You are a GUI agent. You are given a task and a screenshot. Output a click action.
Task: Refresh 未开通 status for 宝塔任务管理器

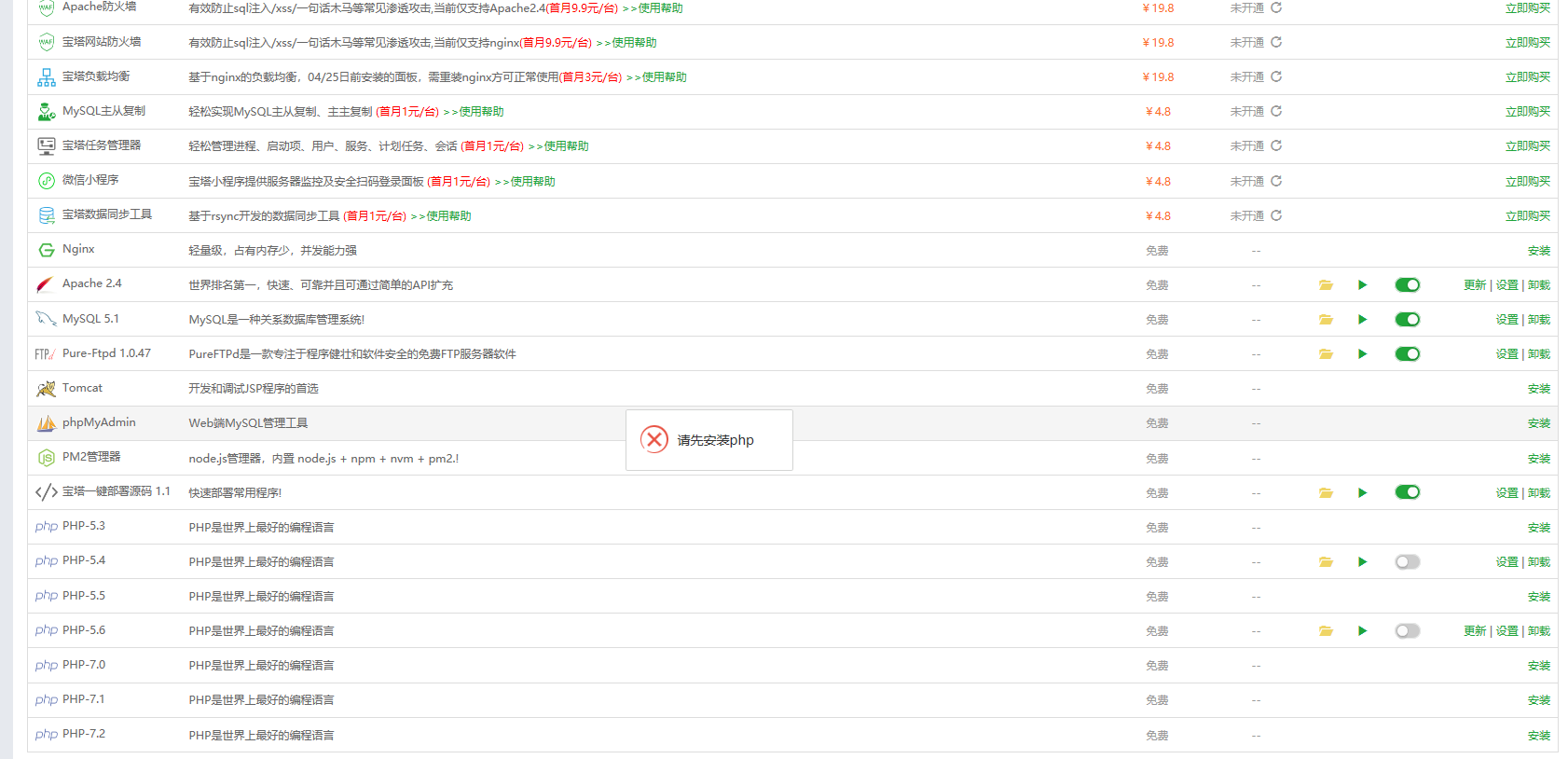pos(1276,145)
